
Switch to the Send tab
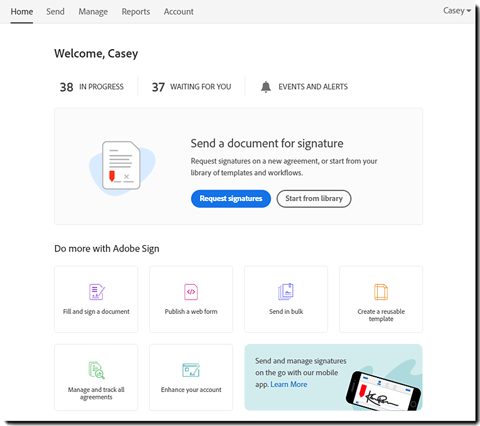[x=55, y=12]
